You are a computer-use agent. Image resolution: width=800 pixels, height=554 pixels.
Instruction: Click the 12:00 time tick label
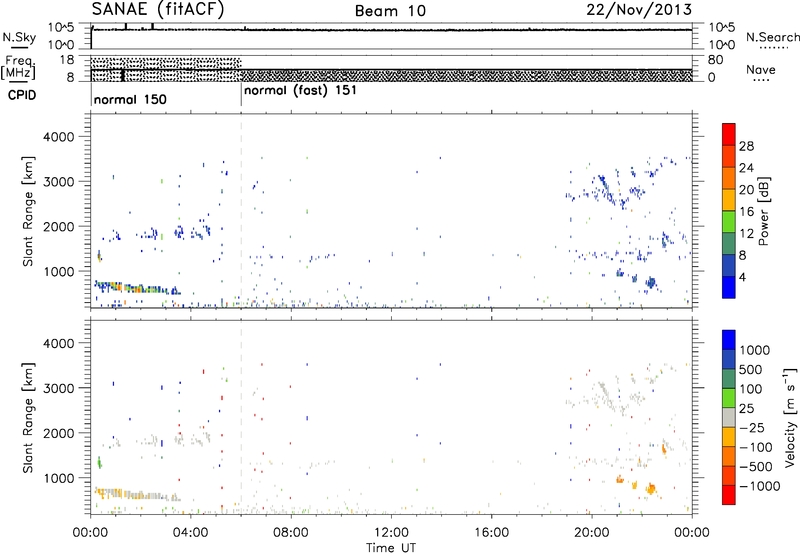(x=391, y=533)
